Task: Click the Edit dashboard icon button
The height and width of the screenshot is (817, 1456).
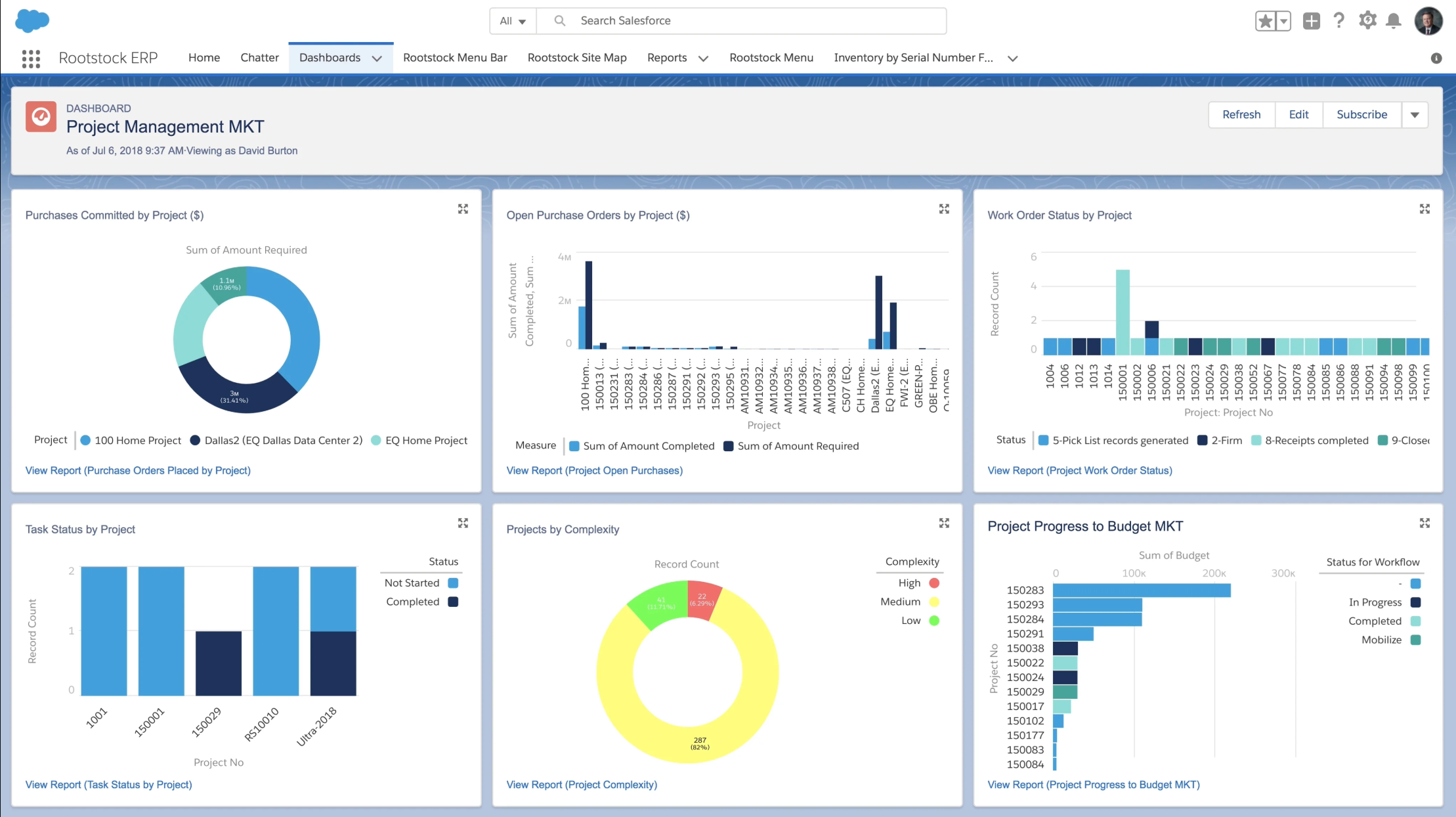Action: coord(1297,114)
